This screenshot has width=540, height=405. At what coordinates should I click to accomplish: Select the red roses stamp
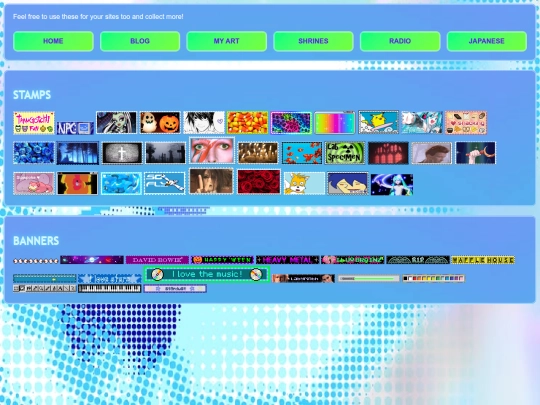pos(259,181)
